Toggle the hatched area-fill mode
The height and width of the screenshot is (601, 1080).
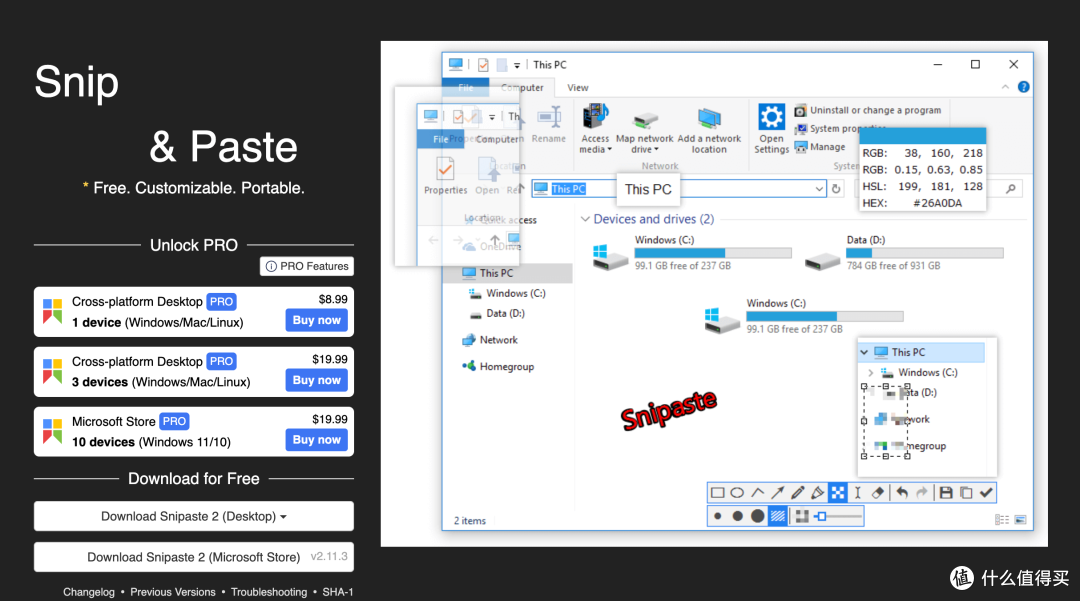tap(778, 516)
